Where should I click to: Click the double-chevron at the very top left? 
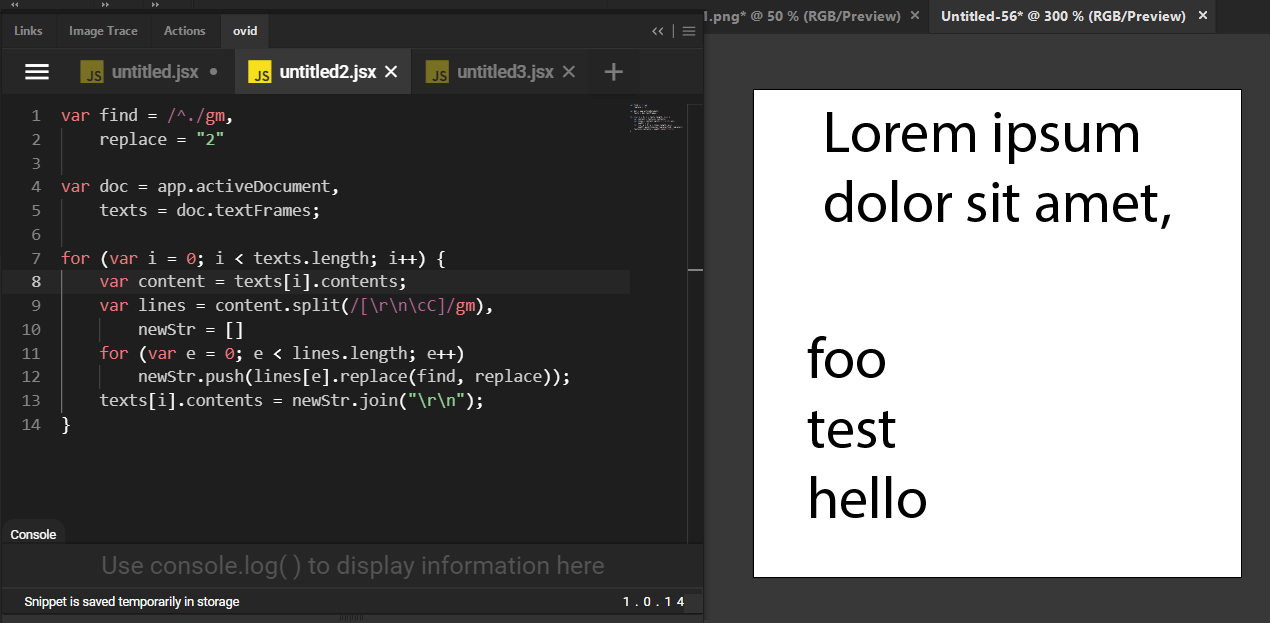click(13, 5)
